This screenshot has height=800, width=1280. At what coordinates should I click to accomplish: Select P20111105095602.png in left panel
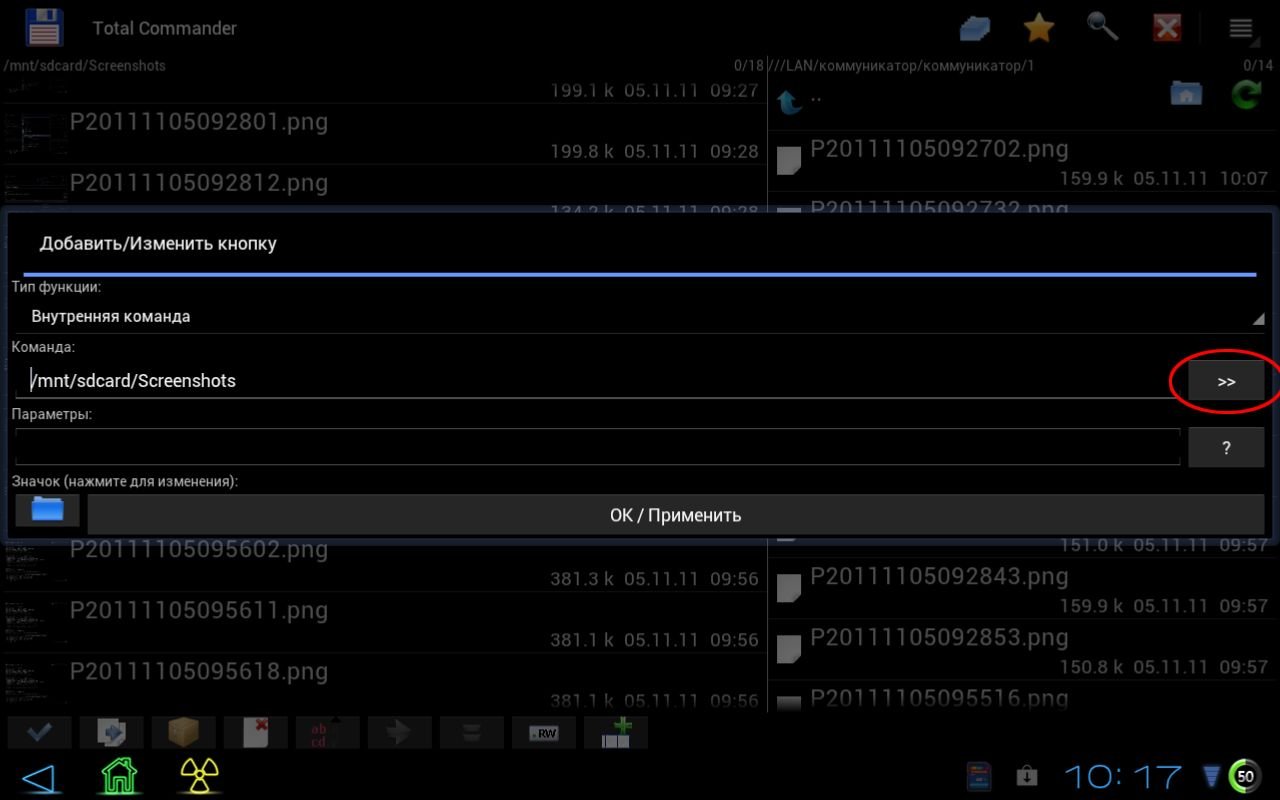(383, 567)
